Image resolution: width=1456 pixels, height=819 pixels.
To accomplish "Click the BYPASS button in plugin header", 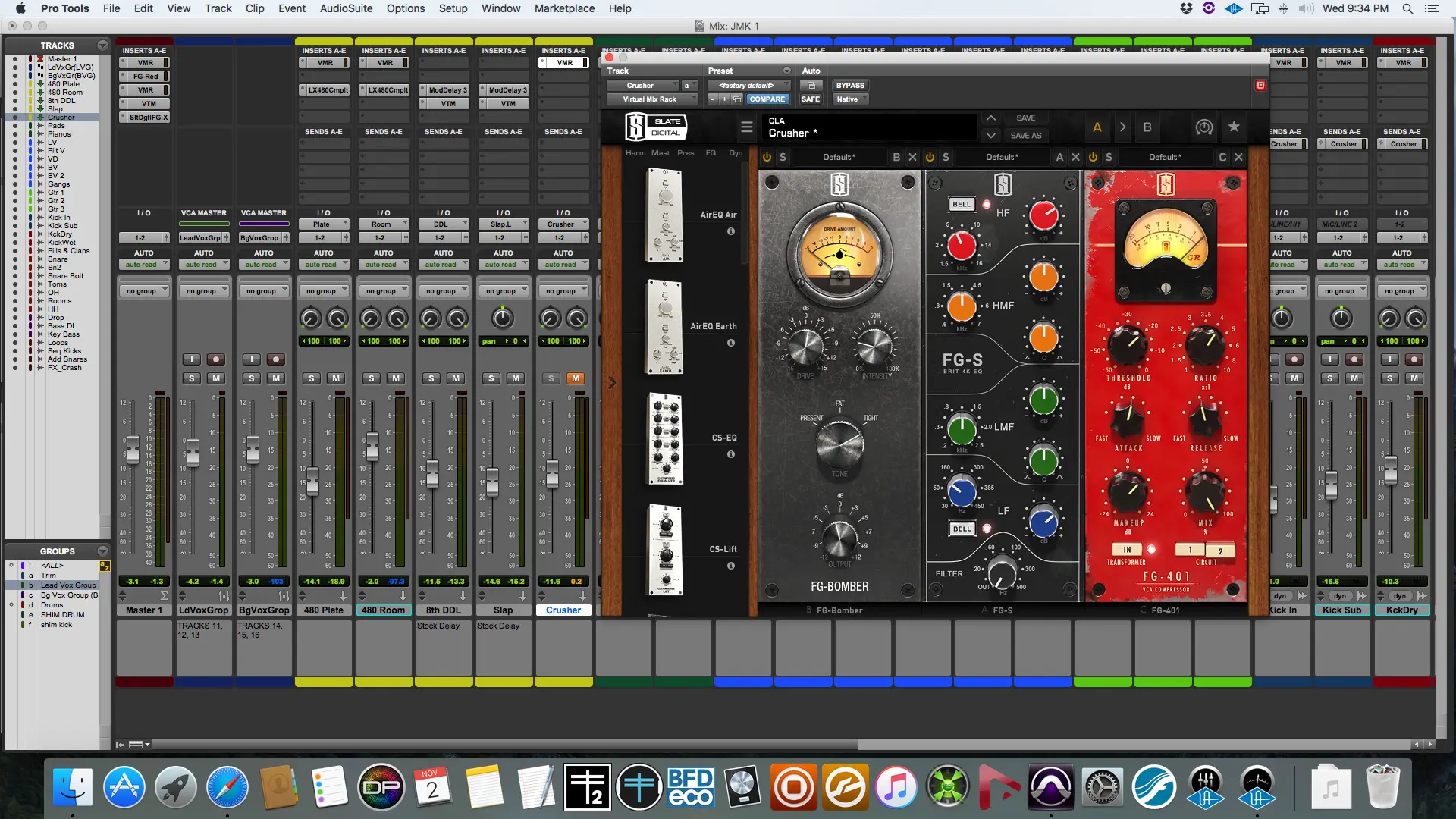I will click(x=850, y=86).
